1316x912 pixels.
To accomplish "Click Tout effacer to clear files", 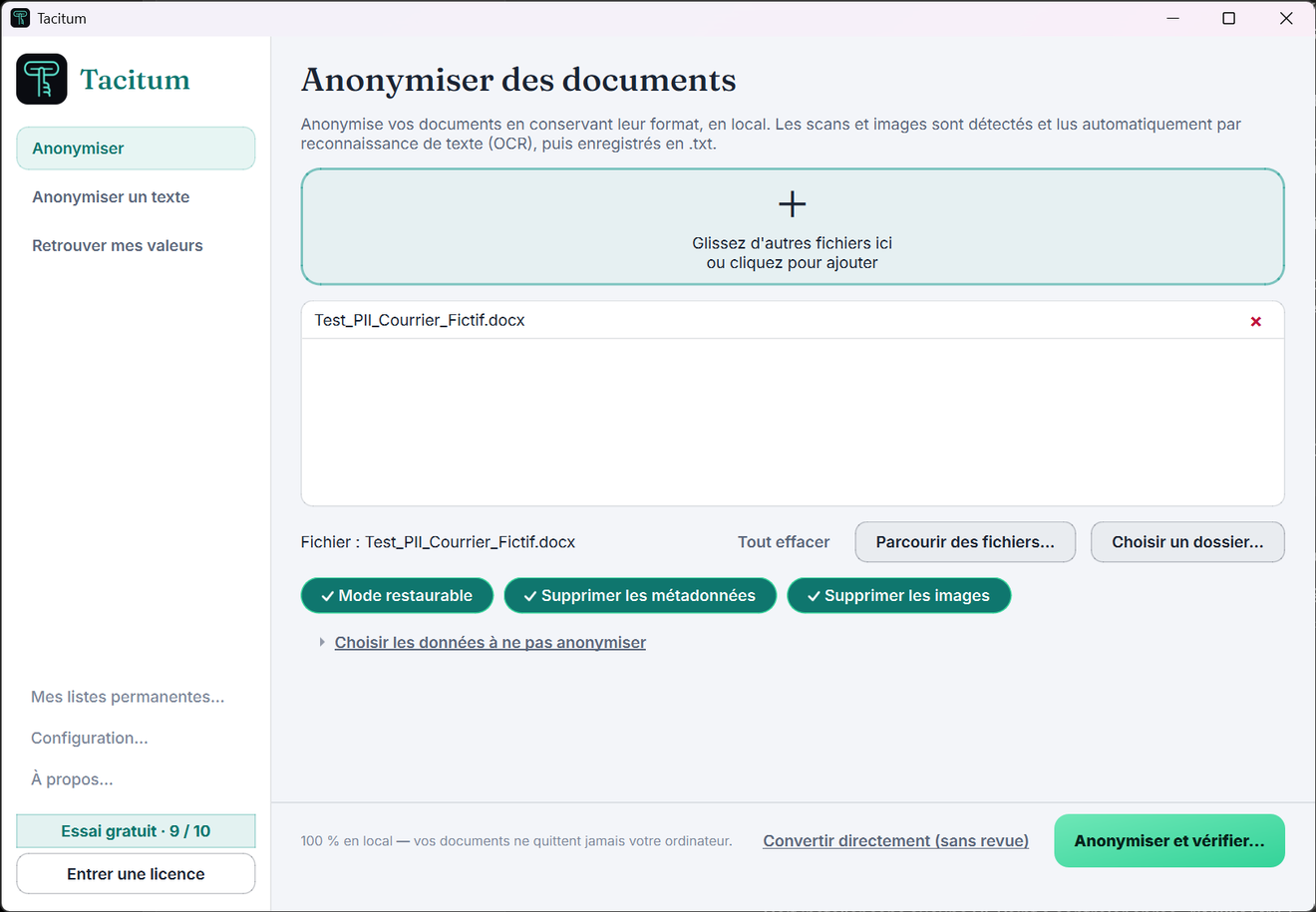I will coord(784,542).
